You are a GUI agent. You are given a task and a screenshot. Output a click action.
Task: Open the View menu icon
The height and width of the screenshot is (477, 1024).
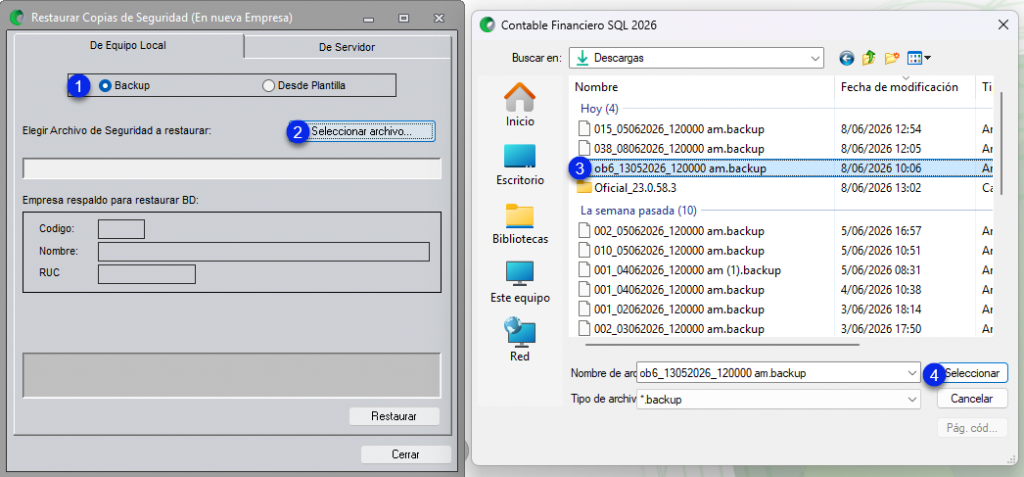[x=919, y=58]
